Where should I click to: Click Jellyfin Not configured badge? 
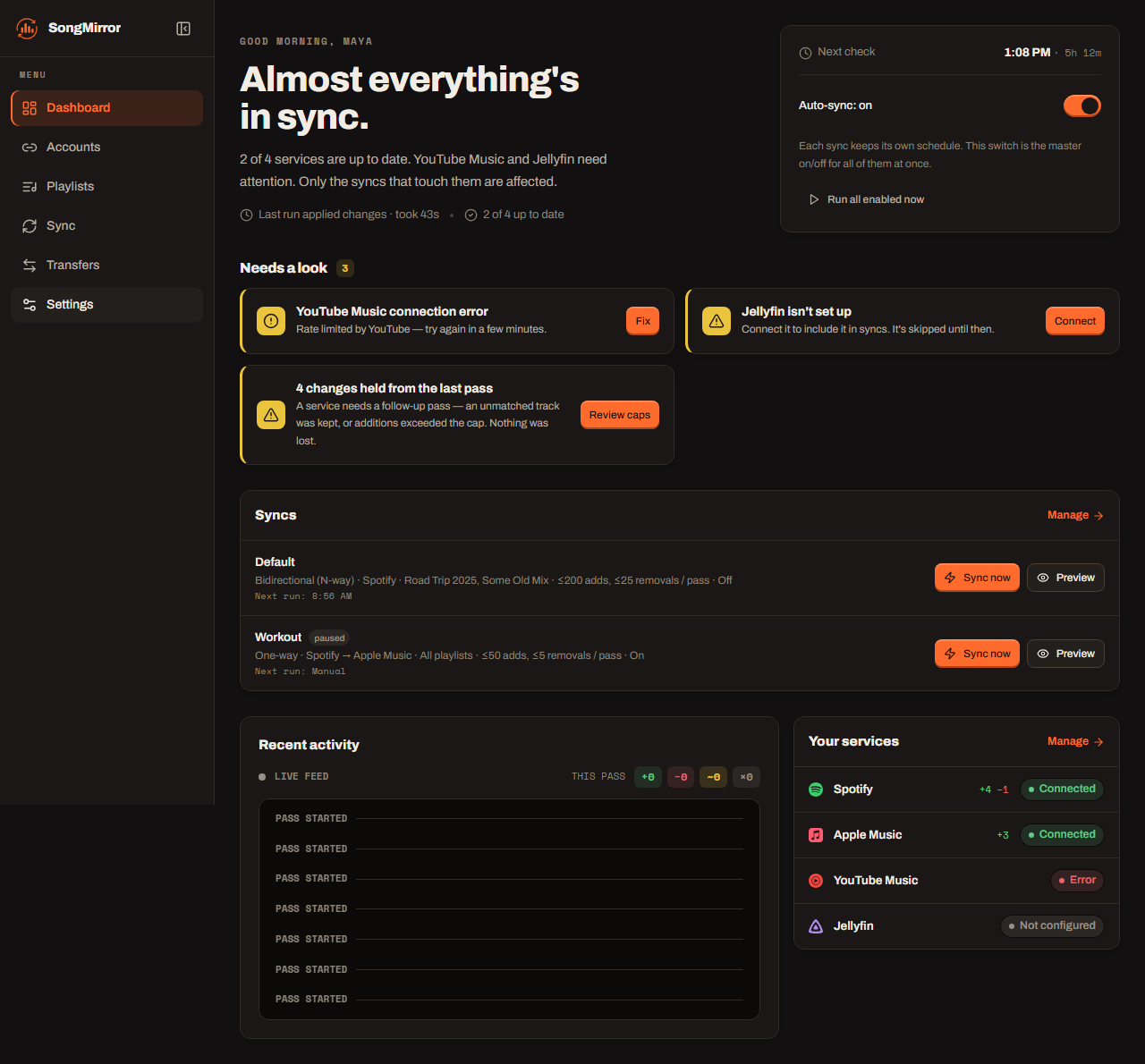pyautogui.click(x=1052, y=926)
